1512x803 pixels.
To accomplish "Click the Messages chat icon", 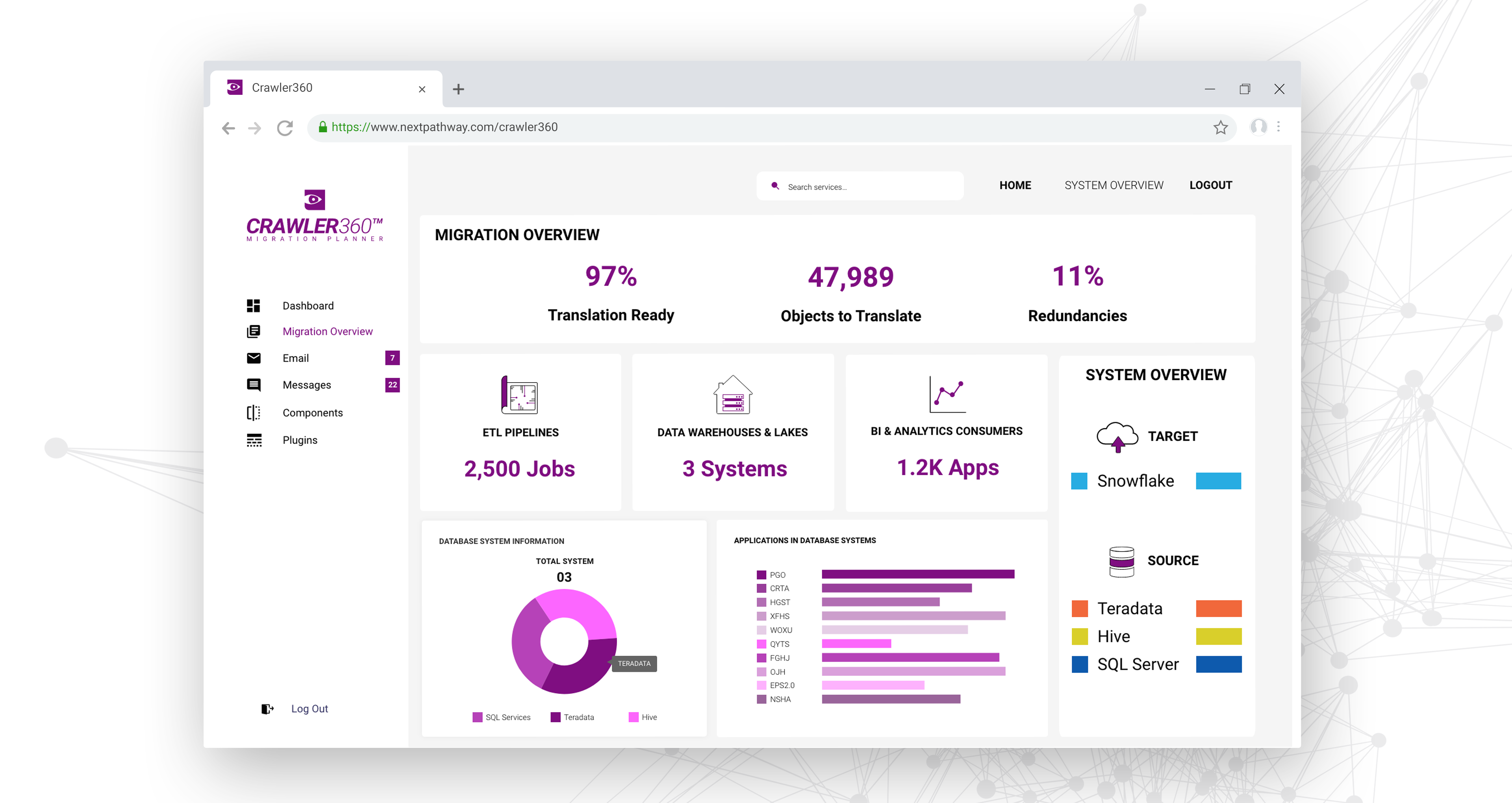I will (x=254, y=385).
